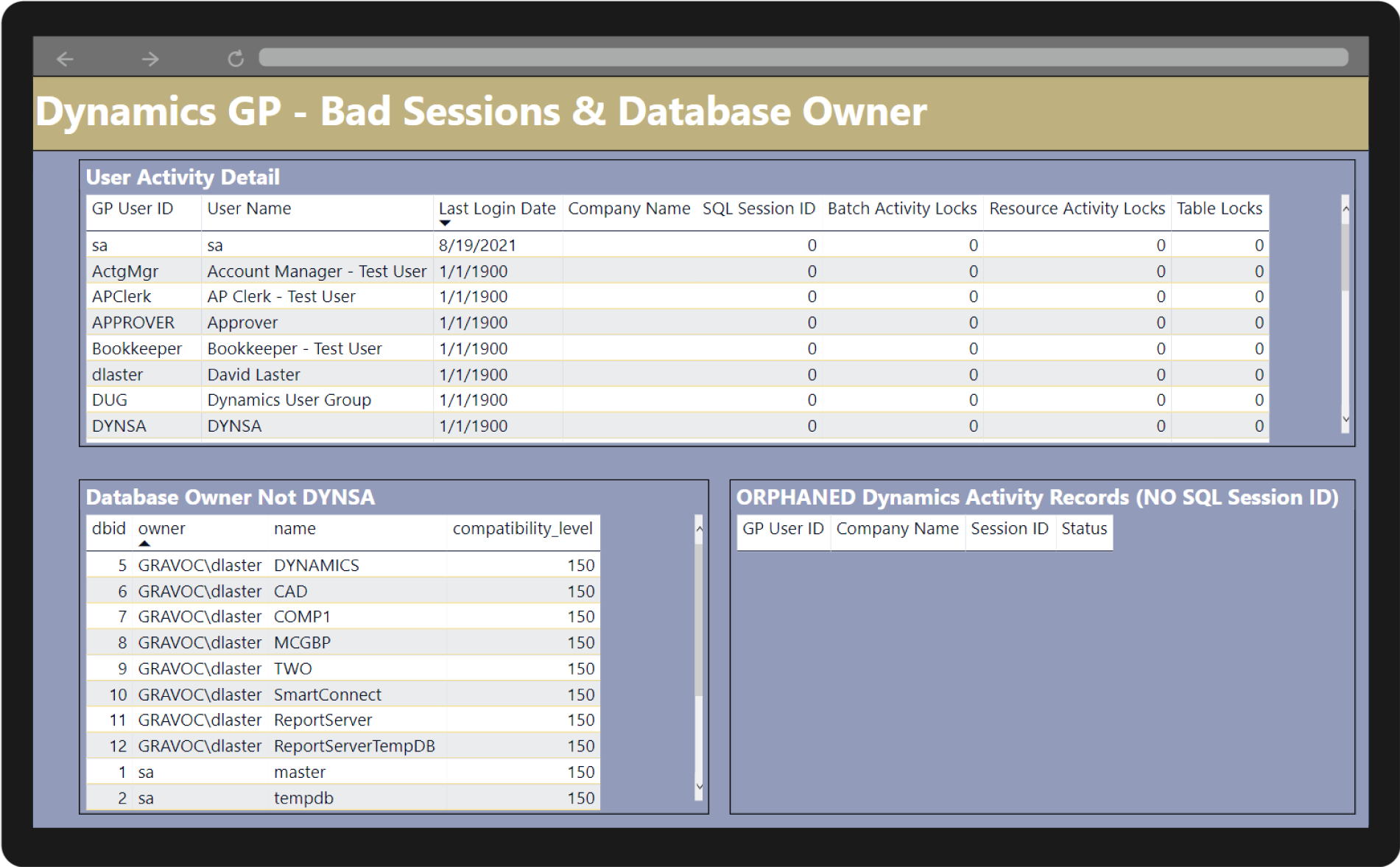Click 'User Activity Detail' section title

[x=183, y=177]
